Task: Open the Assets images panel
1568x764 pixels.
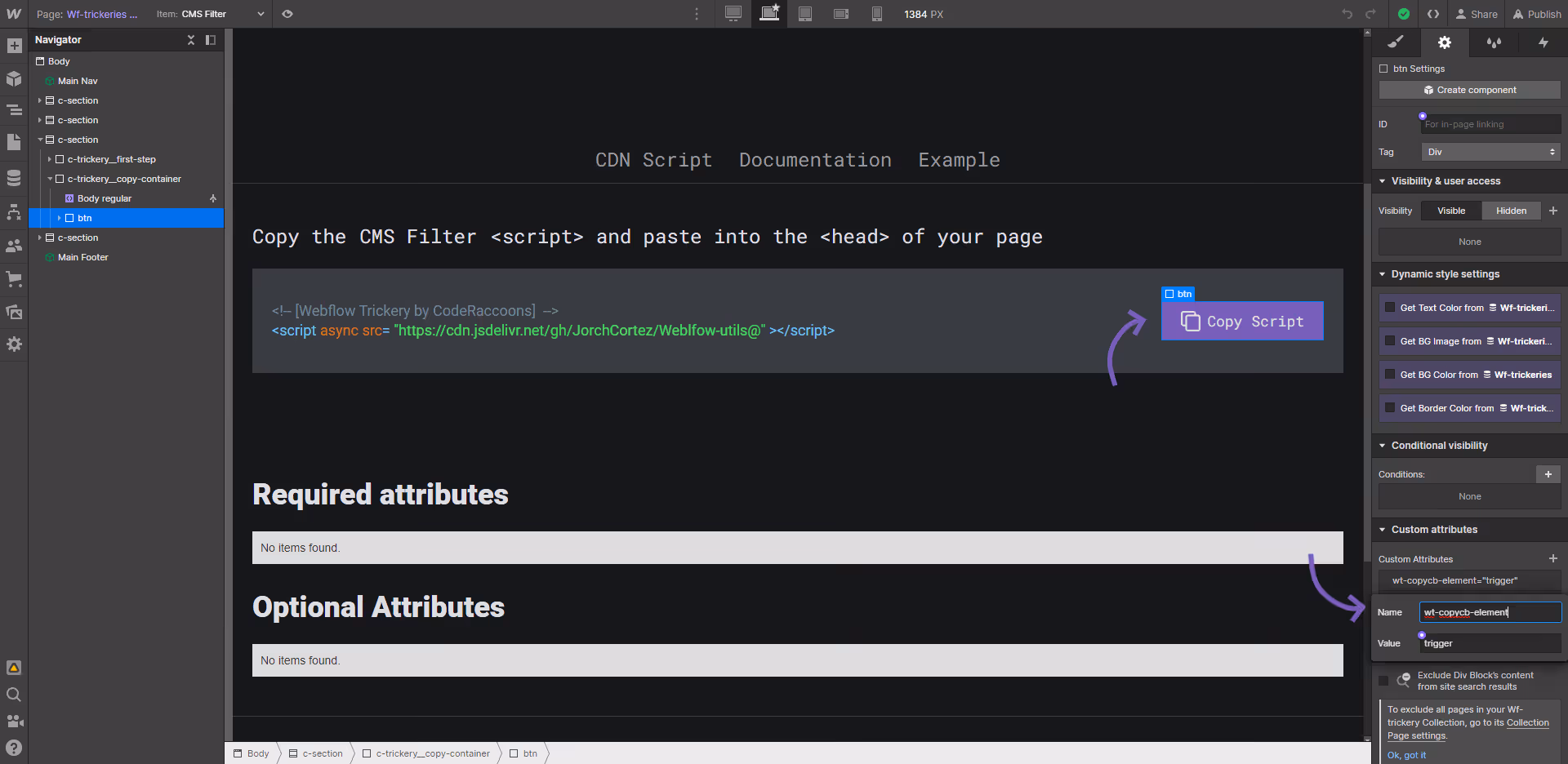Action: (14, 312)
